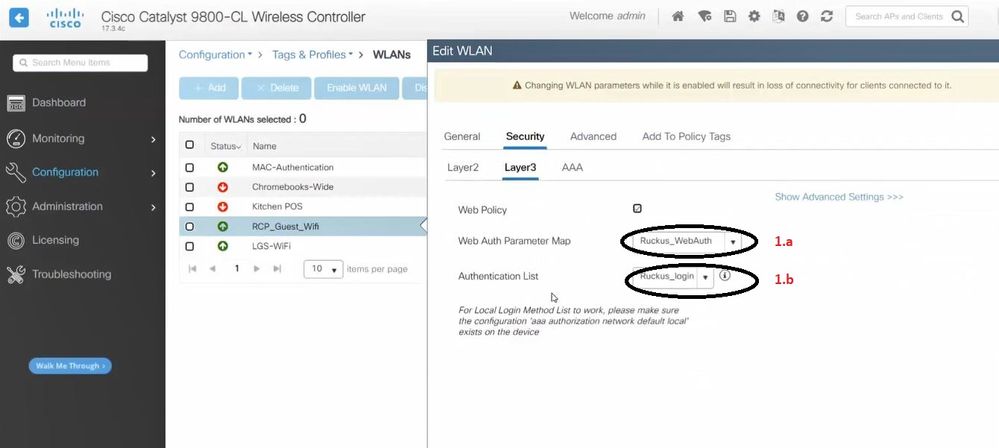Screen dimensions: 999x448
Task: Select the LGS-WiFi row checkbox
Action: (x=190, y=245)
